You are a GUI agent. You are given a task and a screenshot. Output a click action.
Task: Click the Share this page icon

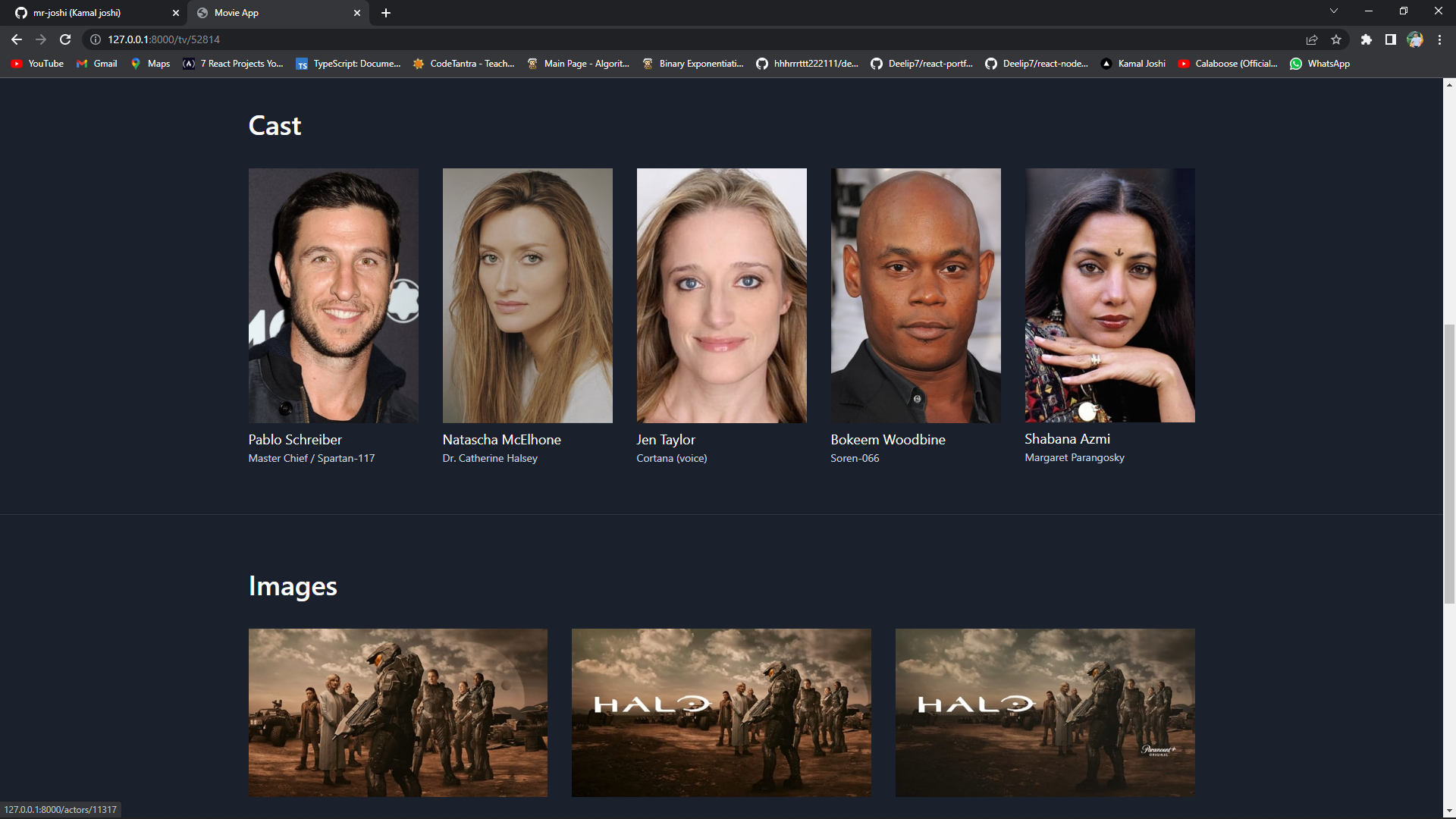[1311, 39]
